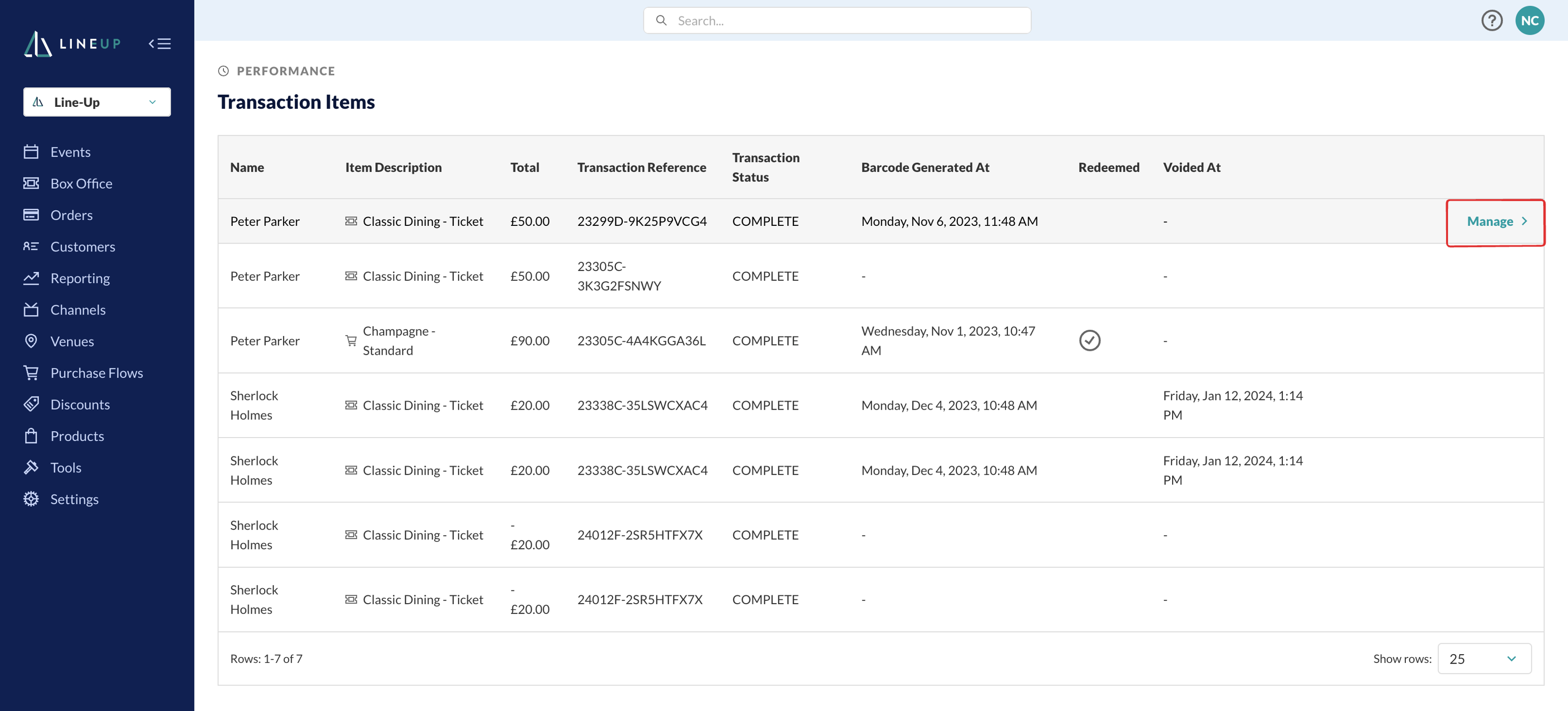Focus the Search input field
The height and width of the screenshot is (711, 1568).
pyautogui.click(x=837, y=21)
